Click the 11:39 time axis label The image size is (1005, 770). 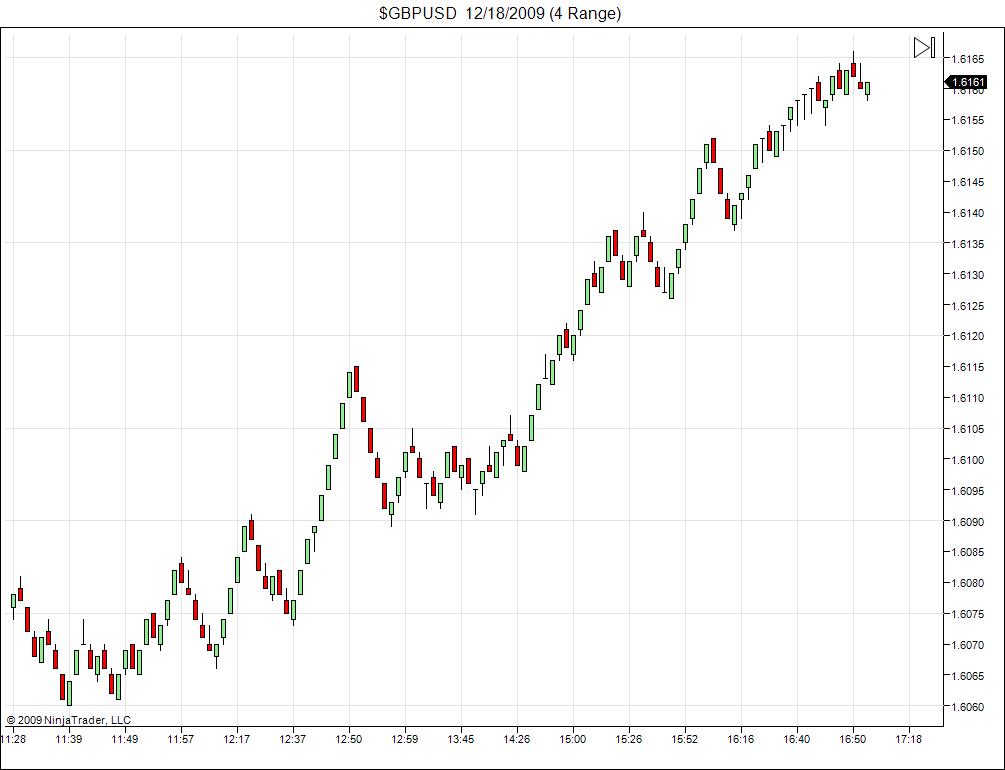tap(69, 739)
